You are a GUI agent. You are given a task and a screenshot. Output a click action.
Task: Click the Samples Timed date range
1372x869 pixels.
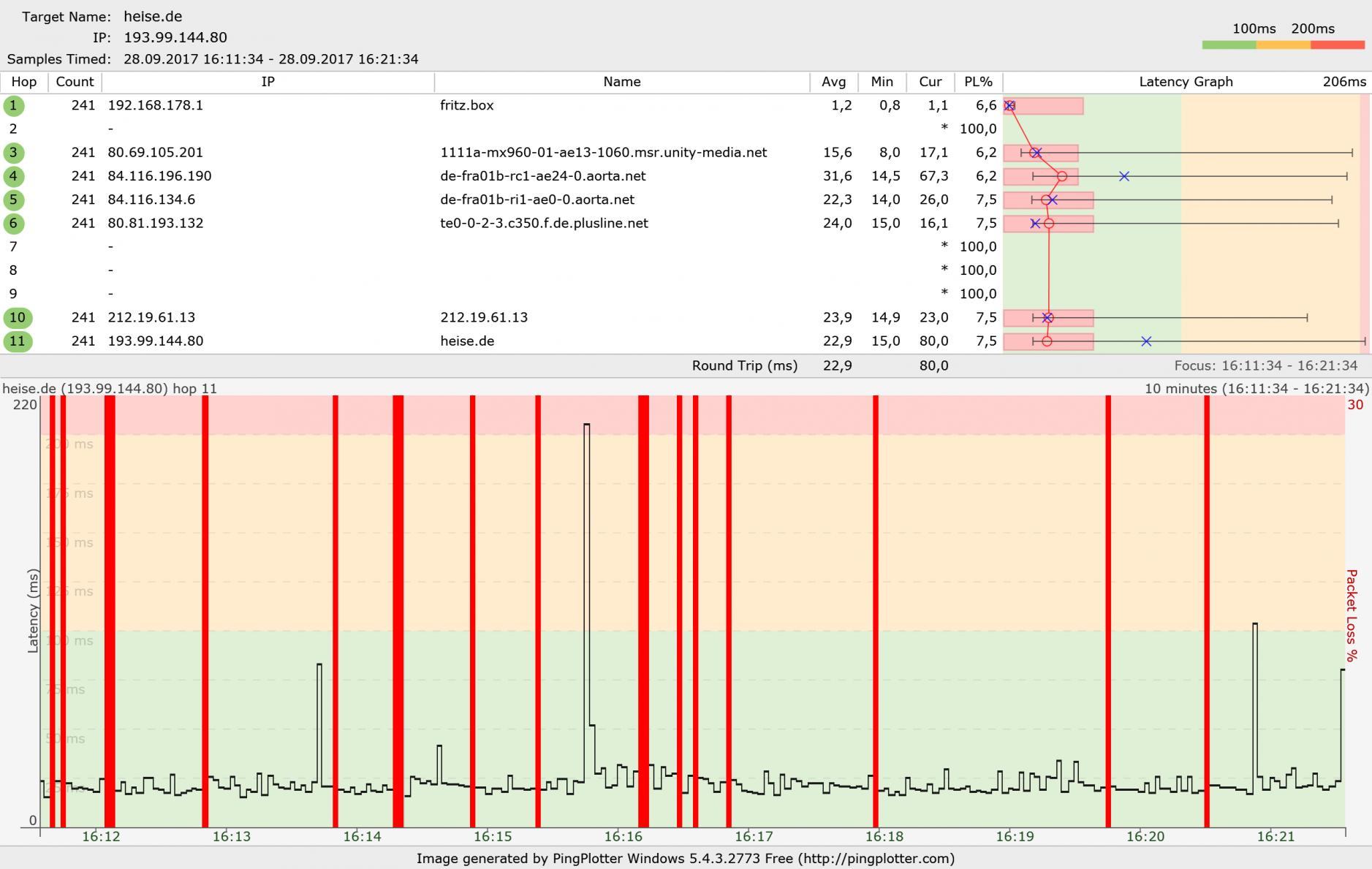[271, 58]
